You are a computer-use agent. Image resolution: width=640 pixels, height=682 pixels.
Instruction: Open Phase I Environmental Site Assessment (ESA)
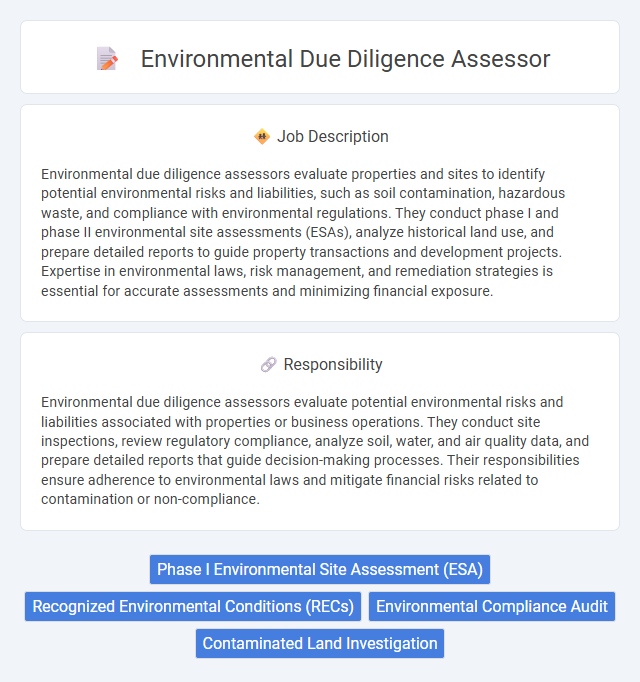click(320, 569)
